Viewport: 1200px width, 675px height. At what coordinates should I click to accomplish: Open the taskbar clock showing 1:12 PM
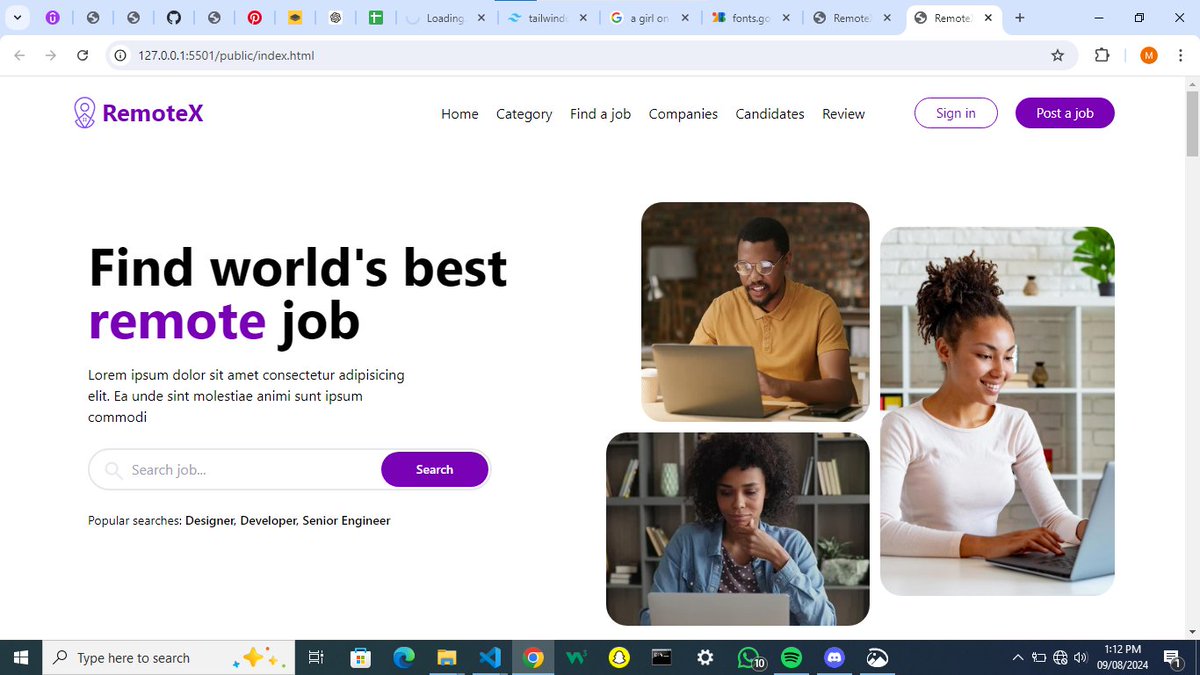(1123, 657)
